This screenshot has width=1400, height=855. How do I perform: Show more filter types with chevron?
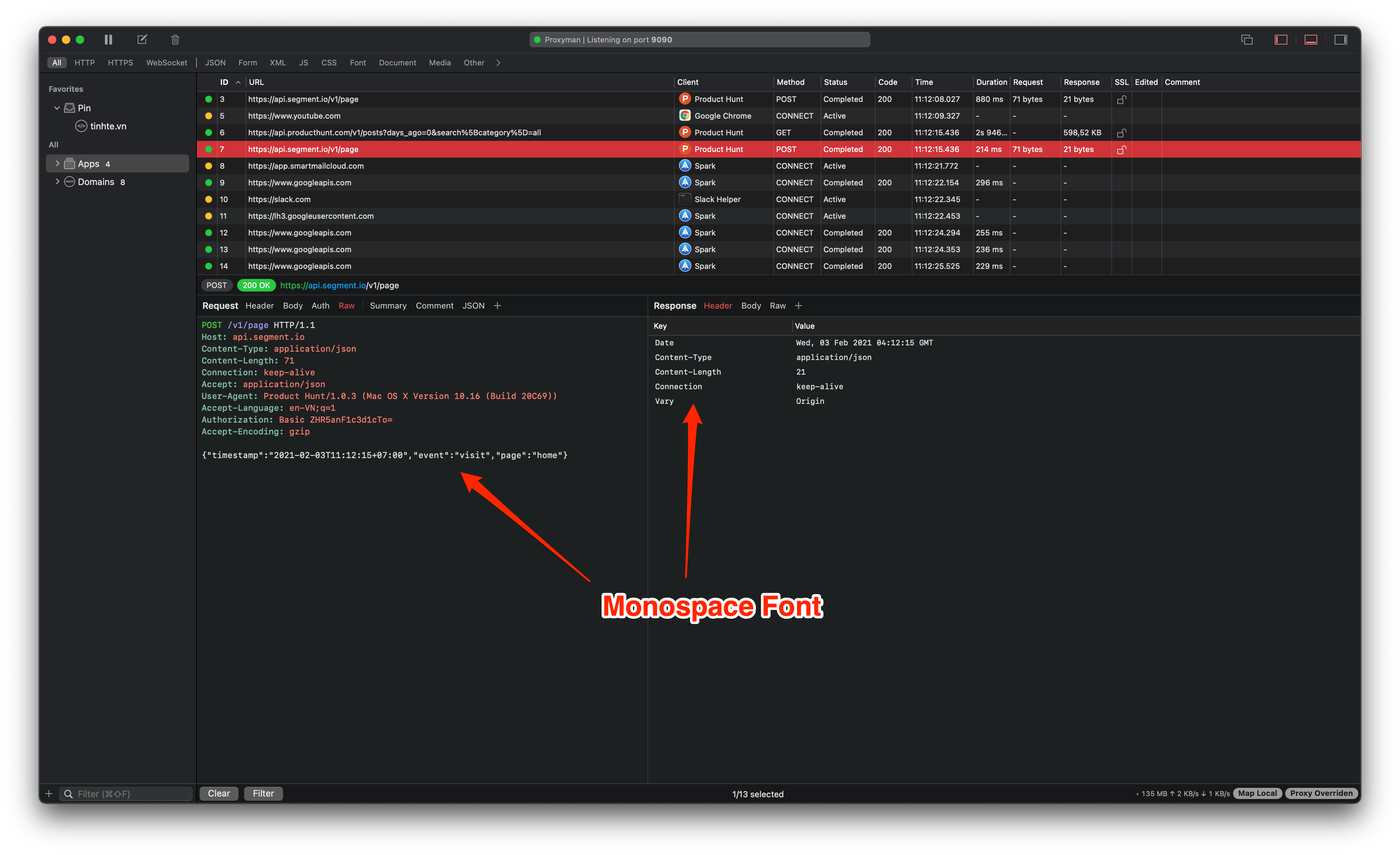pos(498,63)
